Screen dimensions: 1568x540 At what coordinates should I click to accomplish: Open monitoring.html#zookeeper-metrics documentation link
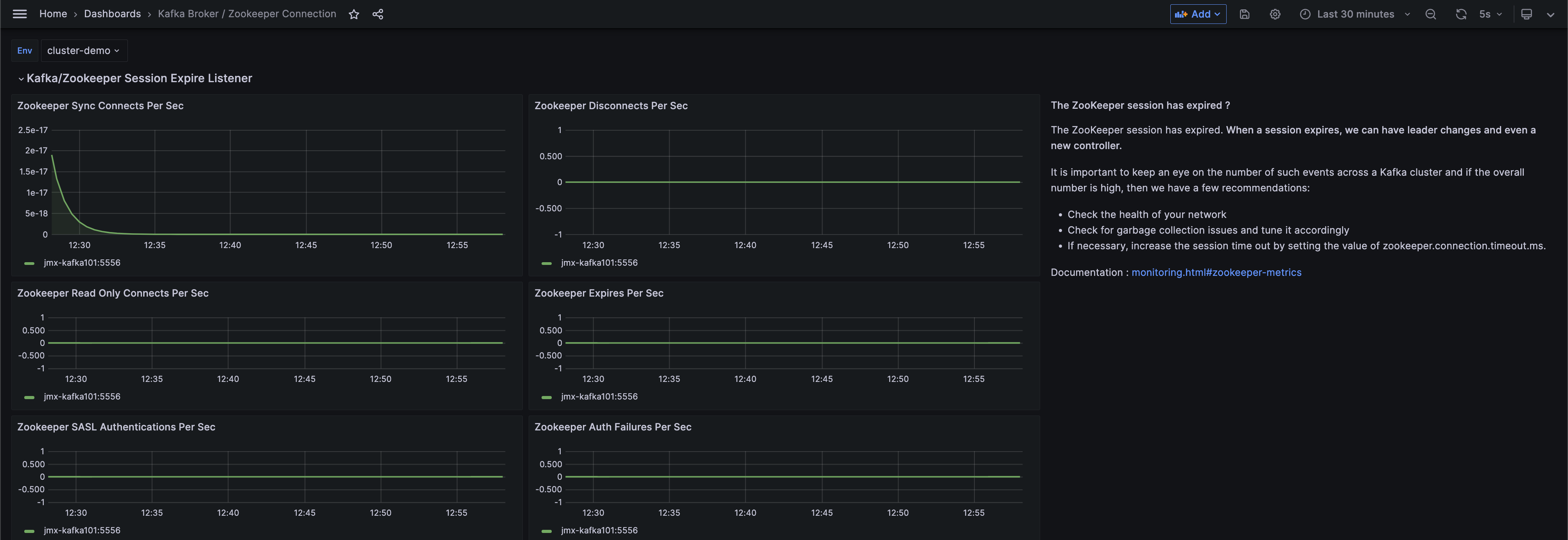1216,273
